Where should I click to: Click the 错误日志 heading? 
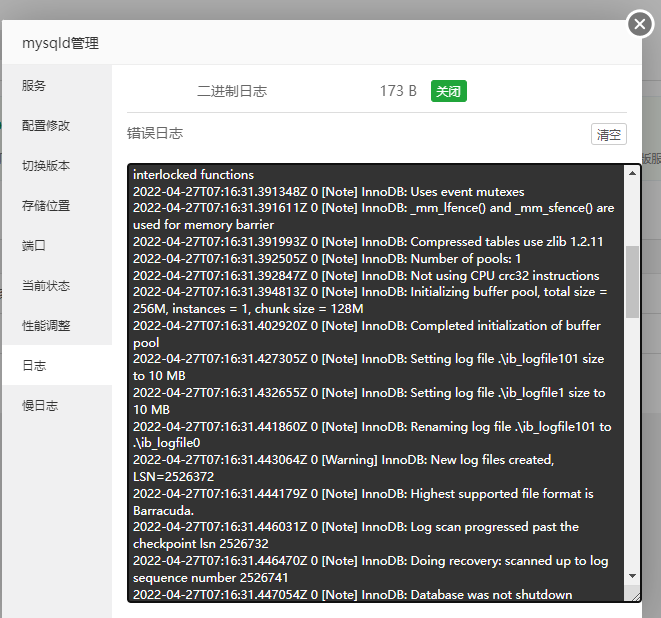155,134
